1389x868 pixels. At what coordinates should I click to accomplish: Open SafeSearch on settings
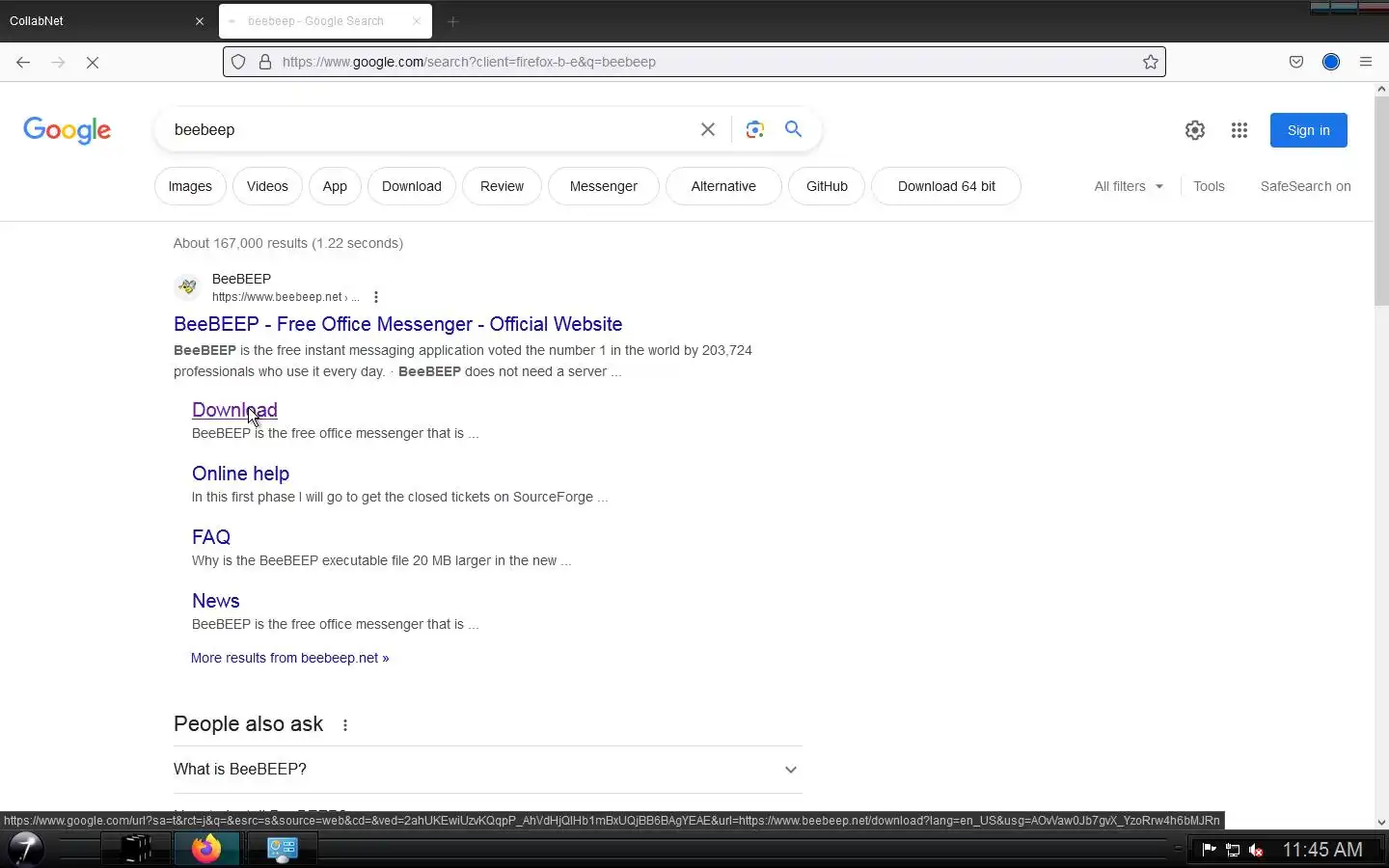(x=1305, y=186)
